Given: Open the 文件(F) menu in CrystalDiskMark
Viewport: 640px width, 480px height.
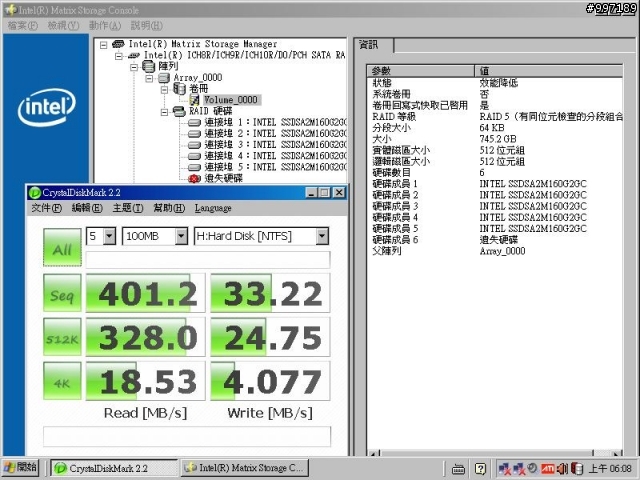Looking at the screenshot, I should [47, 208].
